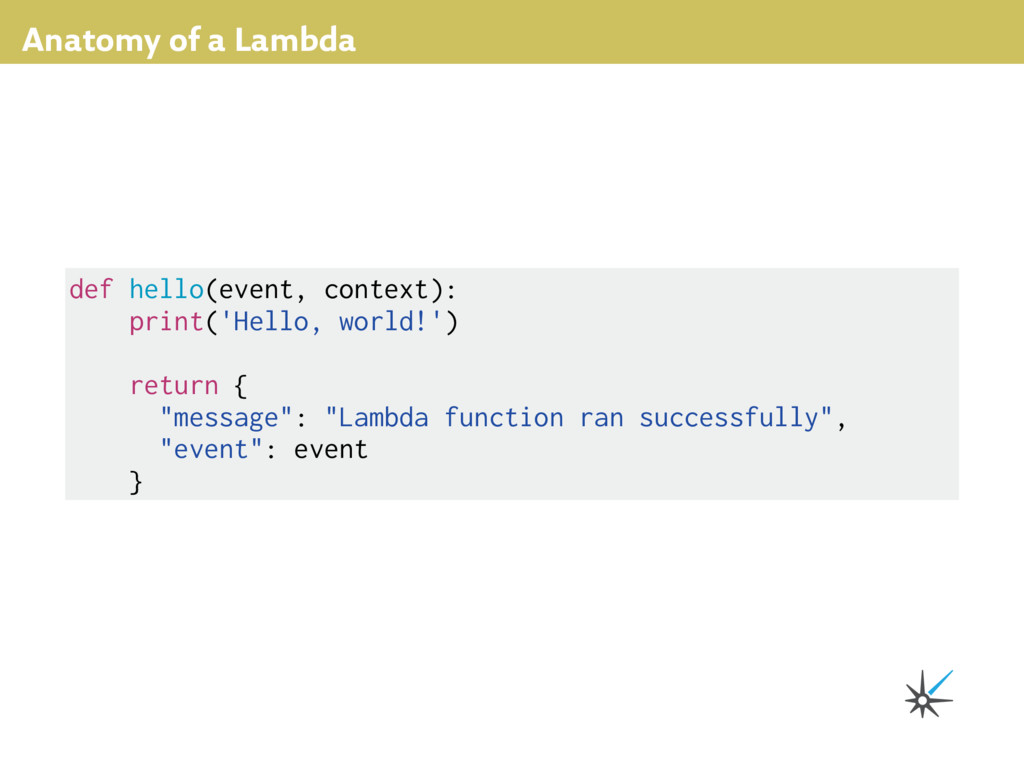Select the 'hello' function name
Screen dimensions: 1024x768
point(166,290)
